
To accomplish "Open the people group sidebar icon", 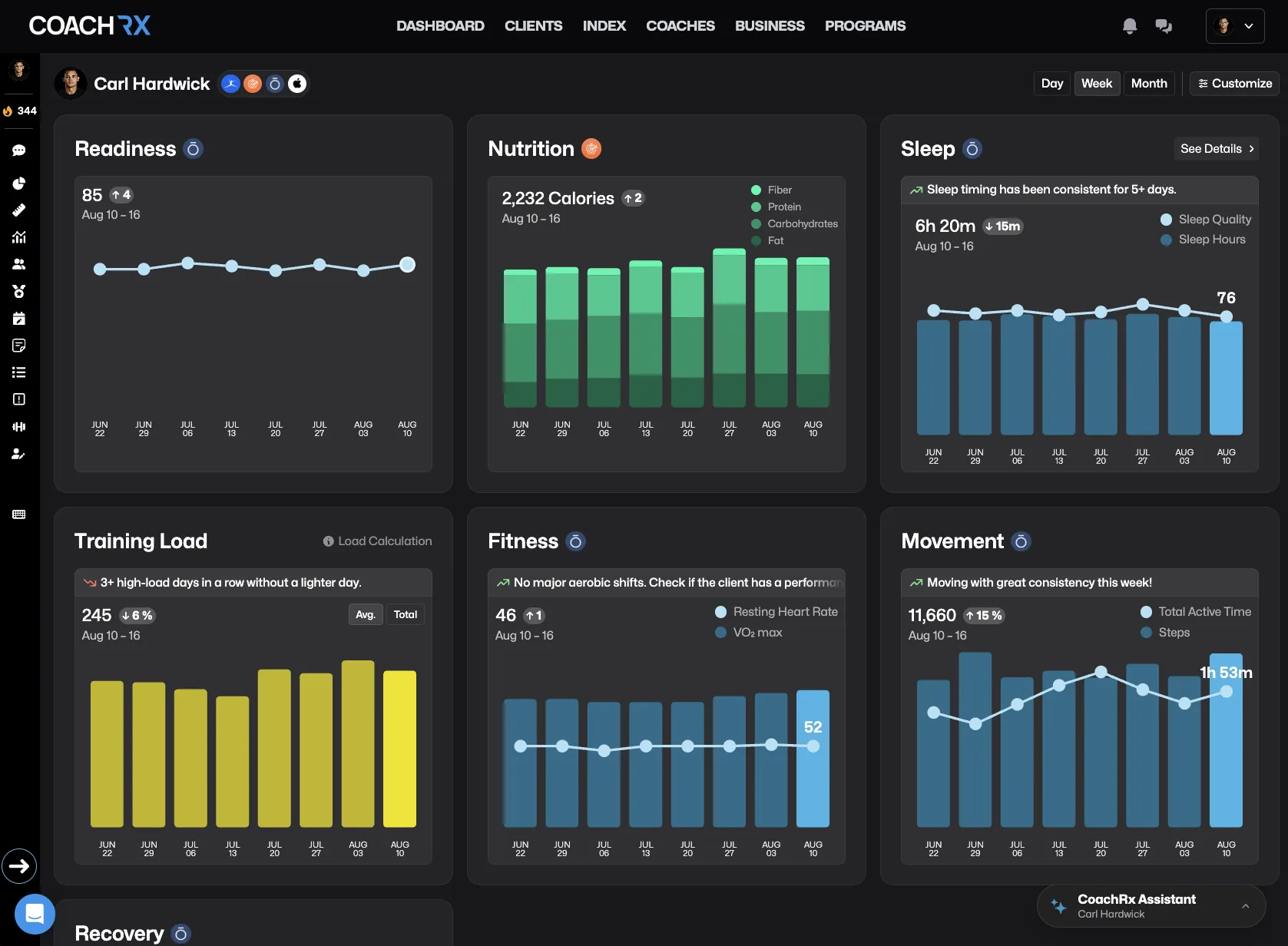I will point(19,264).
